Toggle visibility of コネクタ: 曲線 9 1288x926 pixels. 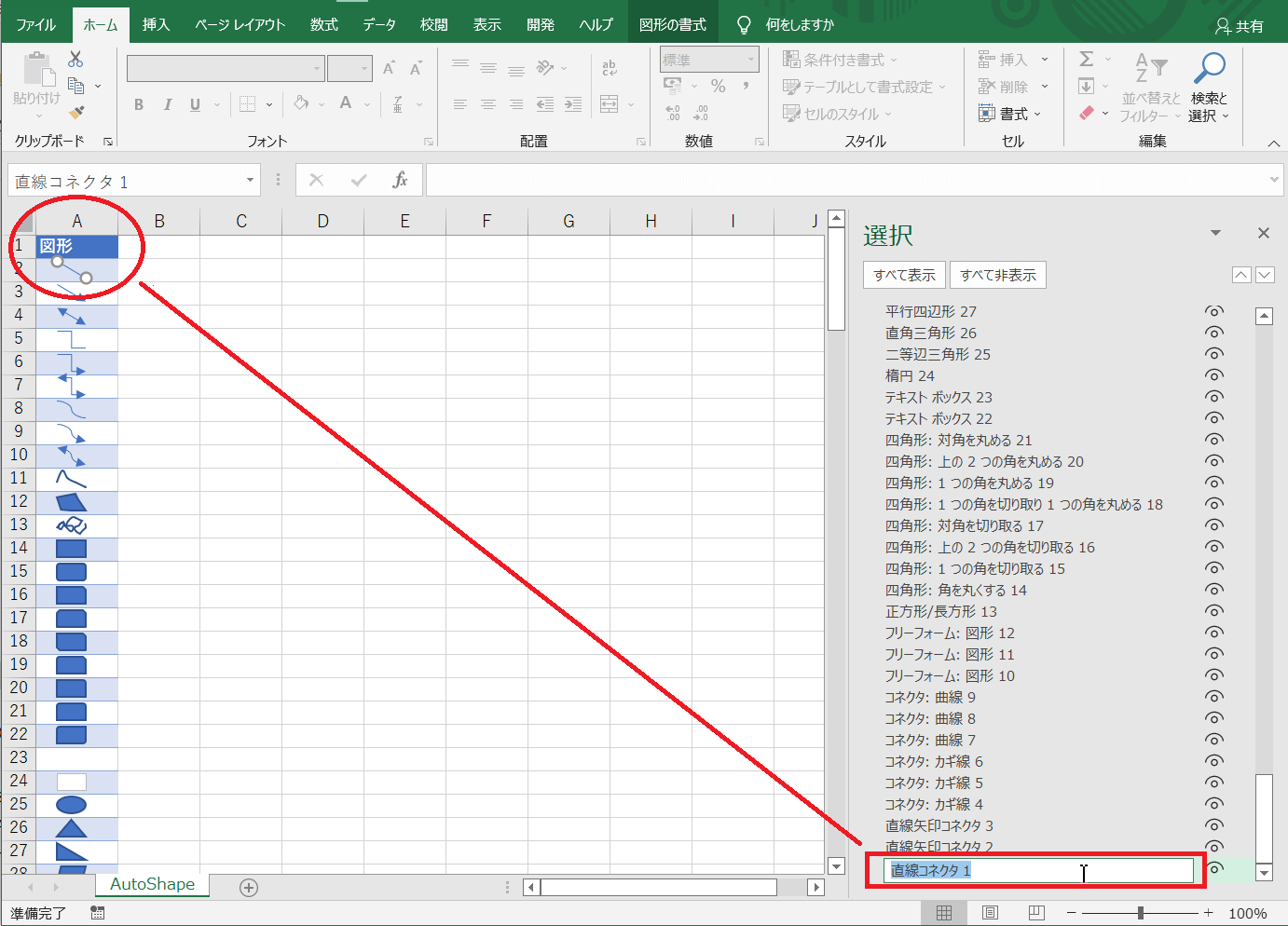pos(1213,696)
